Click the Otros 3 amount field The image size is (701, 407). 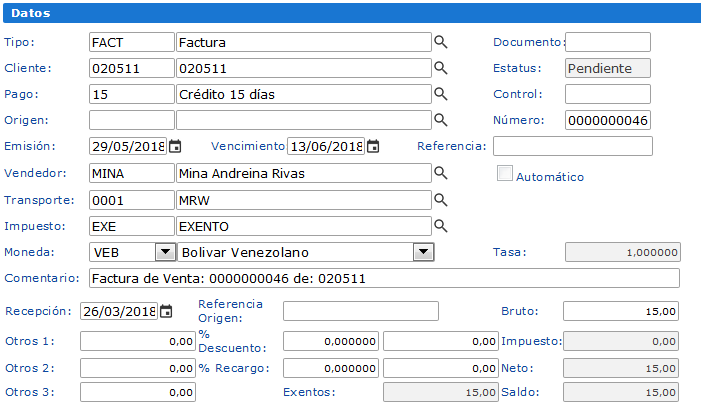(138, 392)
